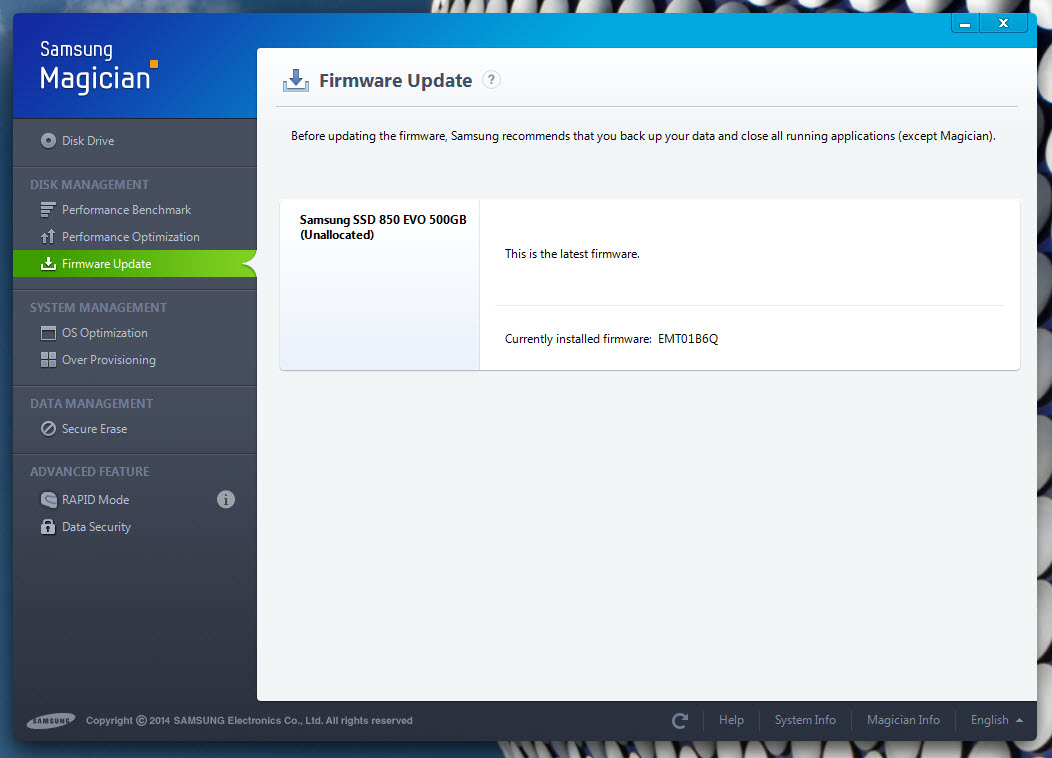Click the Firmware Update download icon in sidebar
This screenshot has width=1052, height=758.
tap(48, 264)
